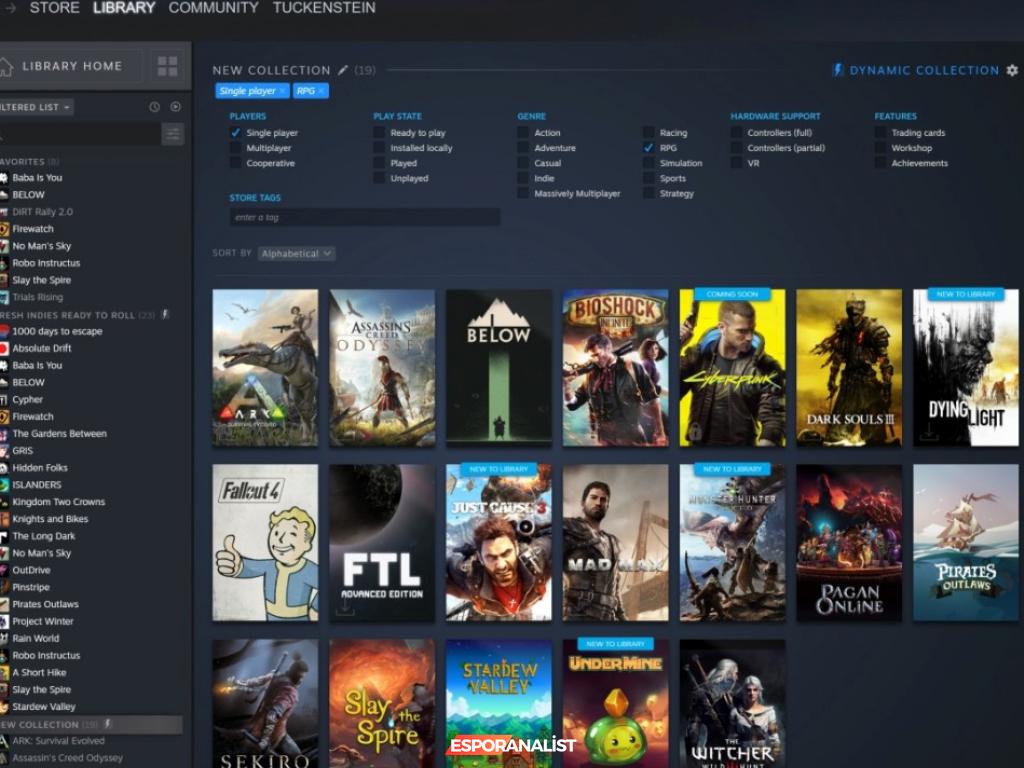Click the recent activity clock icon
This screenshot has height=768, width=1024.
154,106
